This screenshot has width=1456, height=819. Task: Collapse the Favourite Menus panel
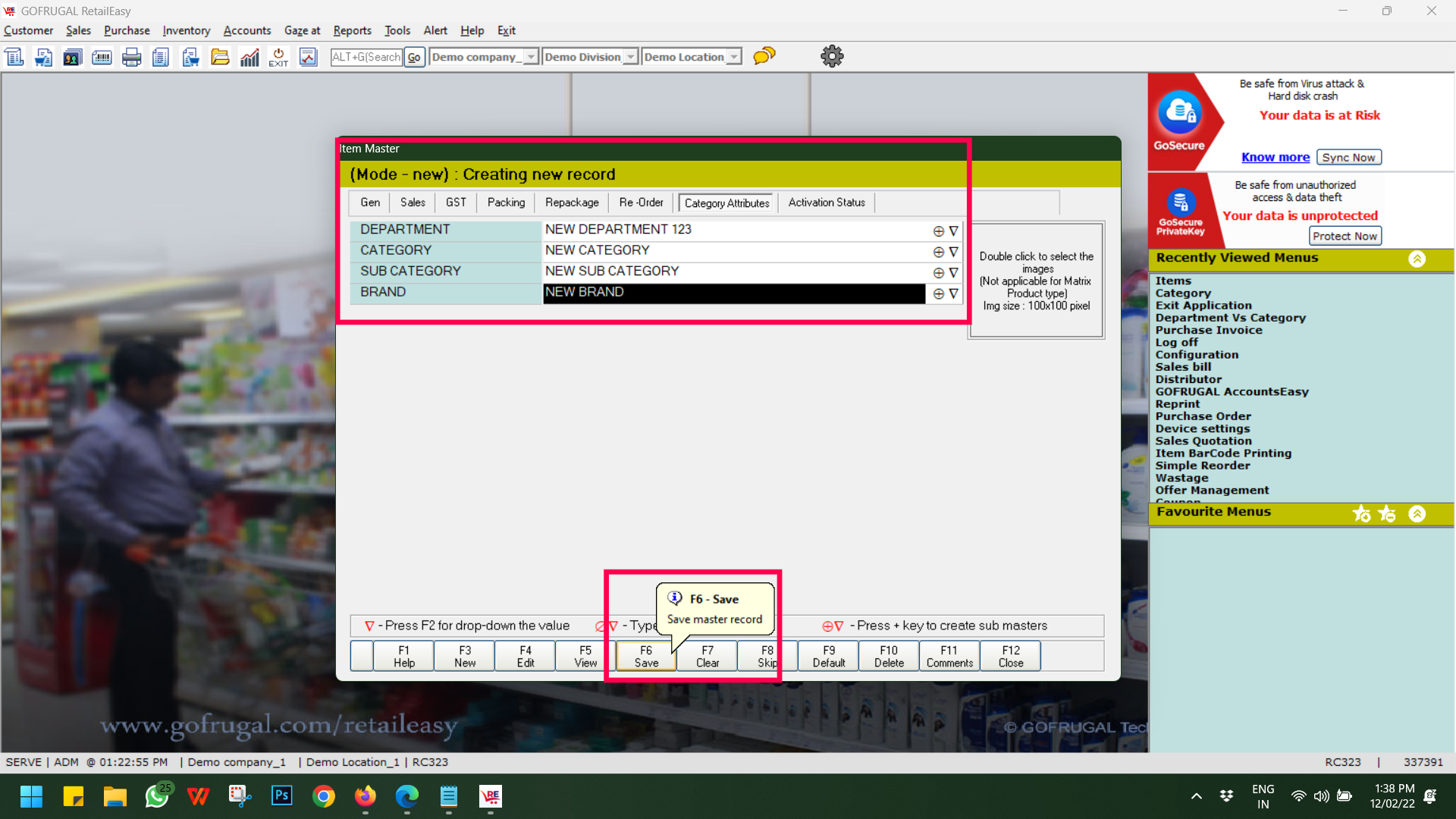click(1417, 513)
